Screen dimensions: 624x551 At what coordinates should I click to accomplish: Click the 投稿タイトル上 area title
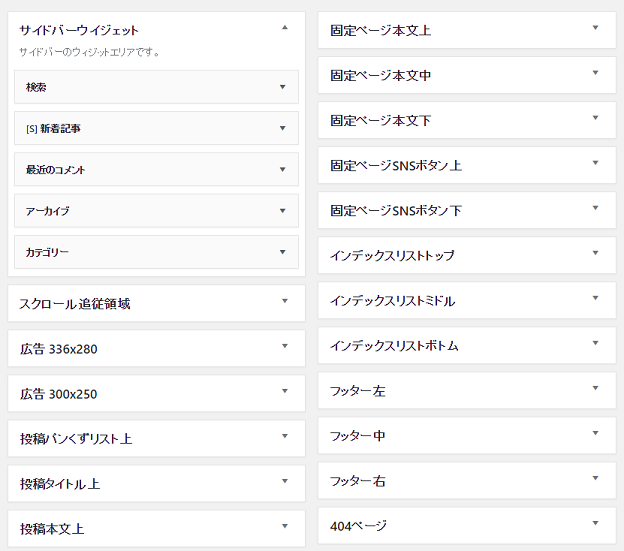60,484
